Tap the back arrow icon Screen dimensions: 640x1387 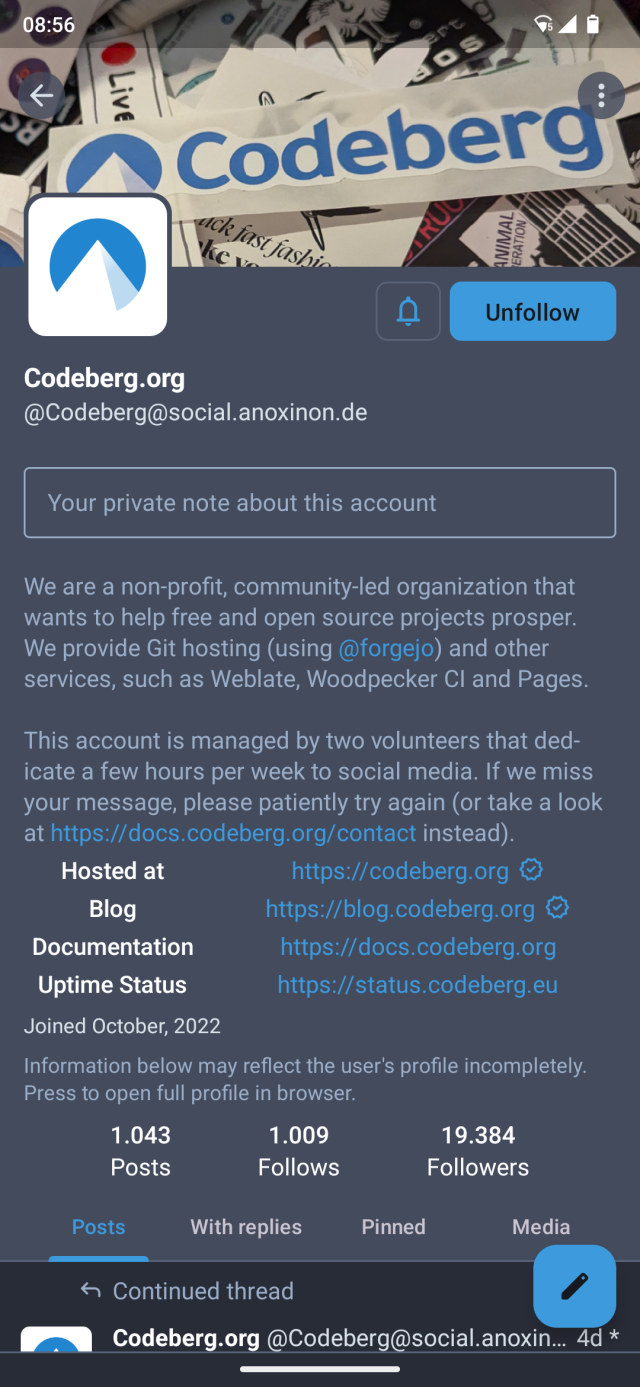click(x=42, y=96)
